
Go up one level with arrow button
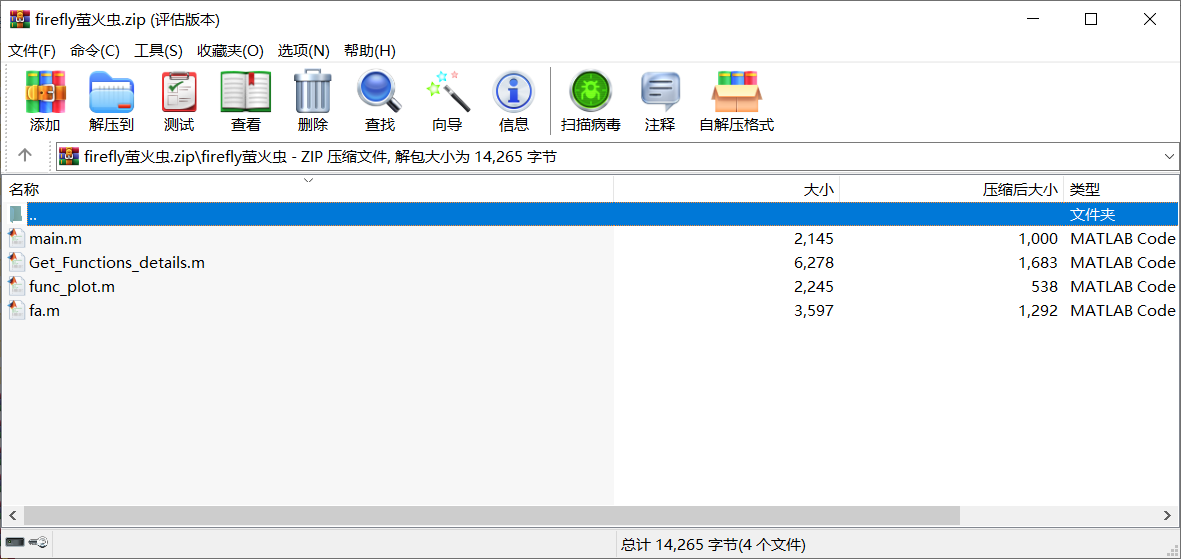tap(25, 155)
